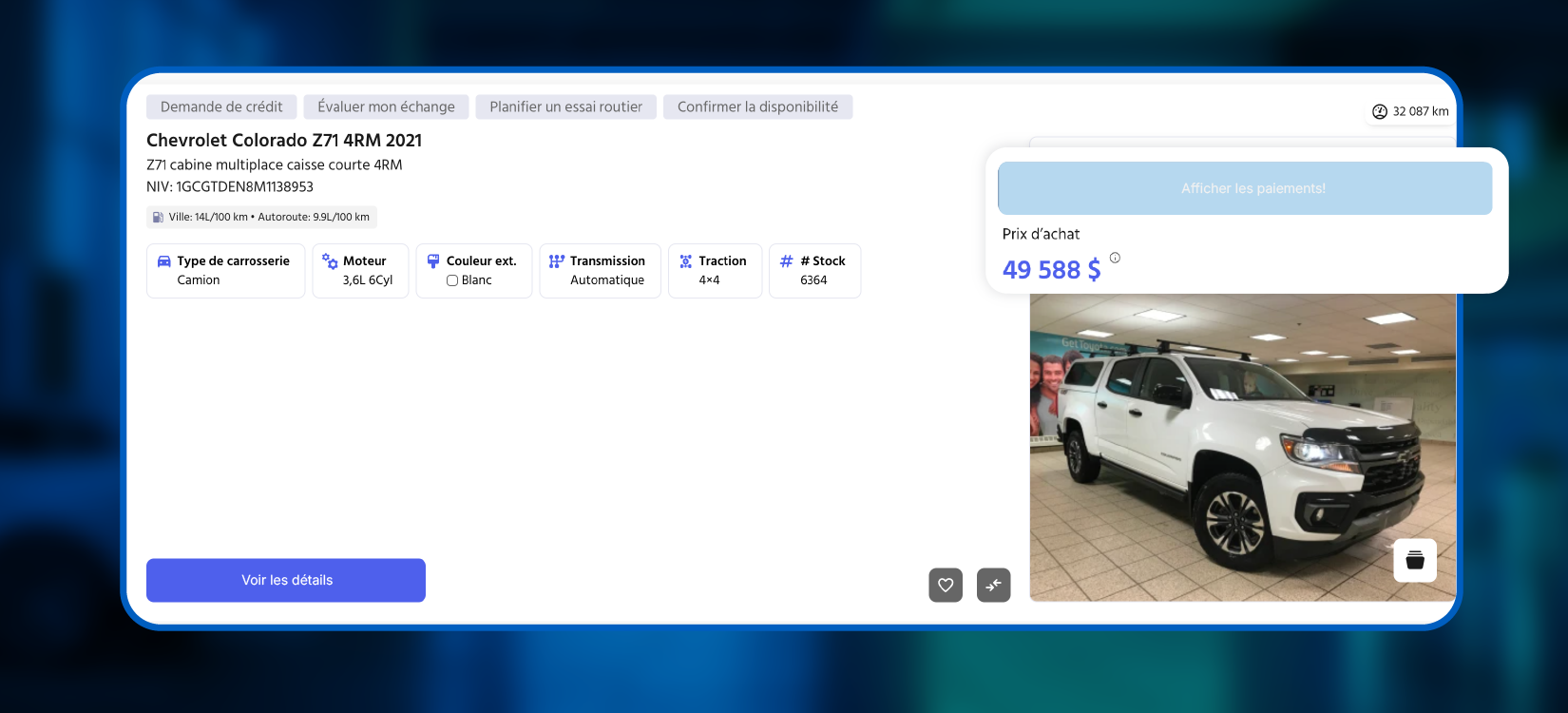Screen dimensions: 1568x713
Task: Select Évaluer mon échange
Action: [386, 106]
